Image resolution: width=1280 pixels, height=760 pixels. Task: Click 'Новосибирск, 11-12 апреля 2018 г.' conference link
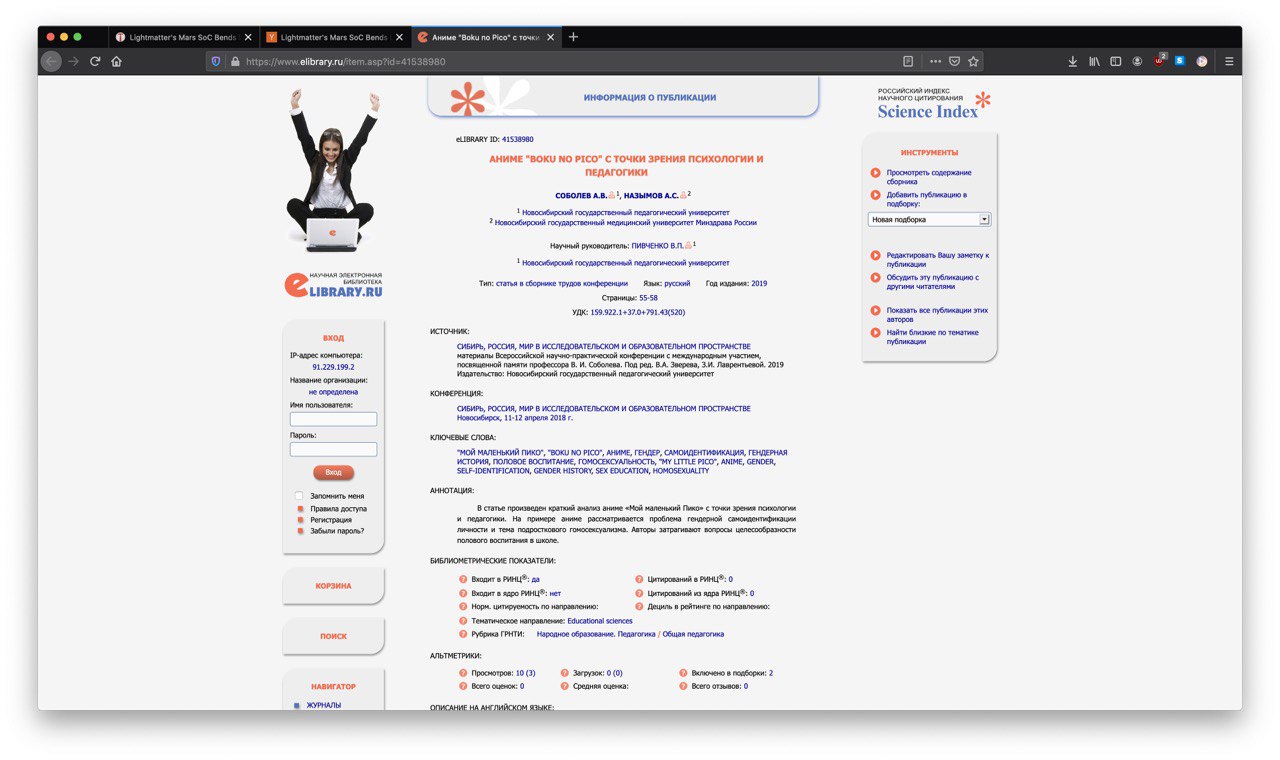click(514, 418)
